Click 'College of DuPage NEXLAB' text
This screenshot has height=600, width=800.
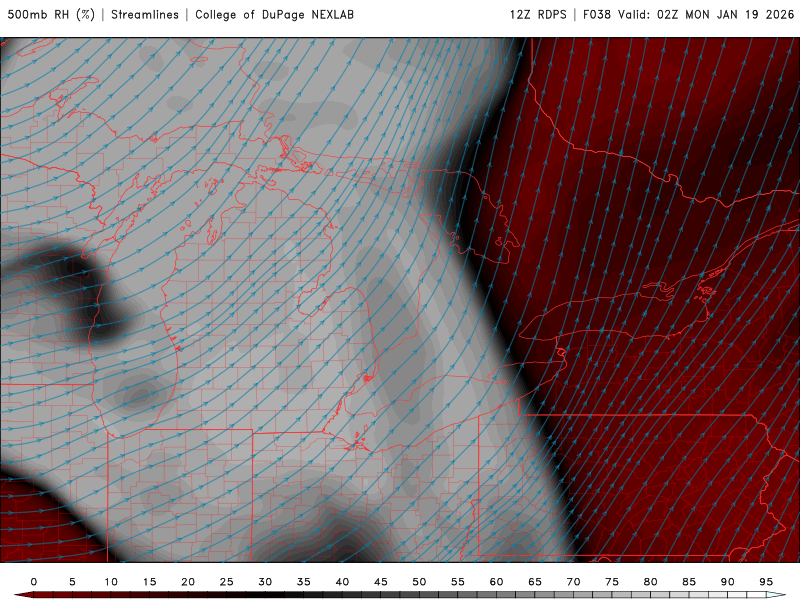(274, 14)
